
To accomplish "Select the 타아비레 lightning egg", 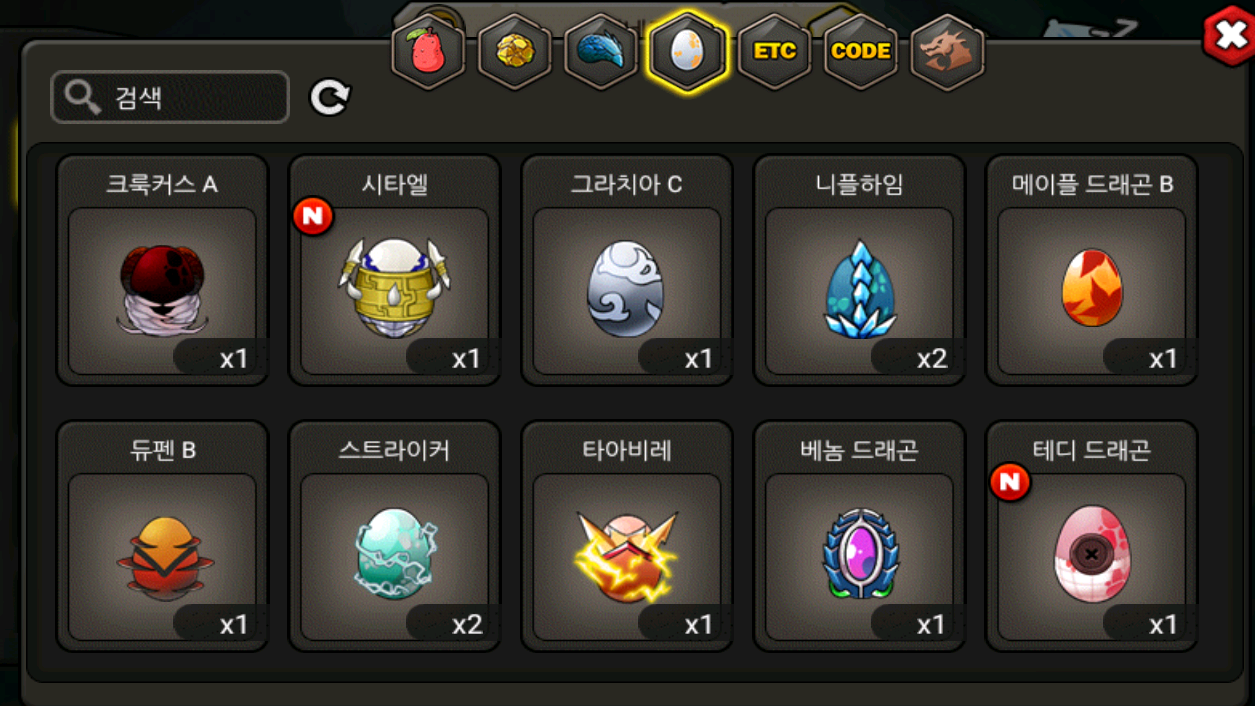I will 627,536.
